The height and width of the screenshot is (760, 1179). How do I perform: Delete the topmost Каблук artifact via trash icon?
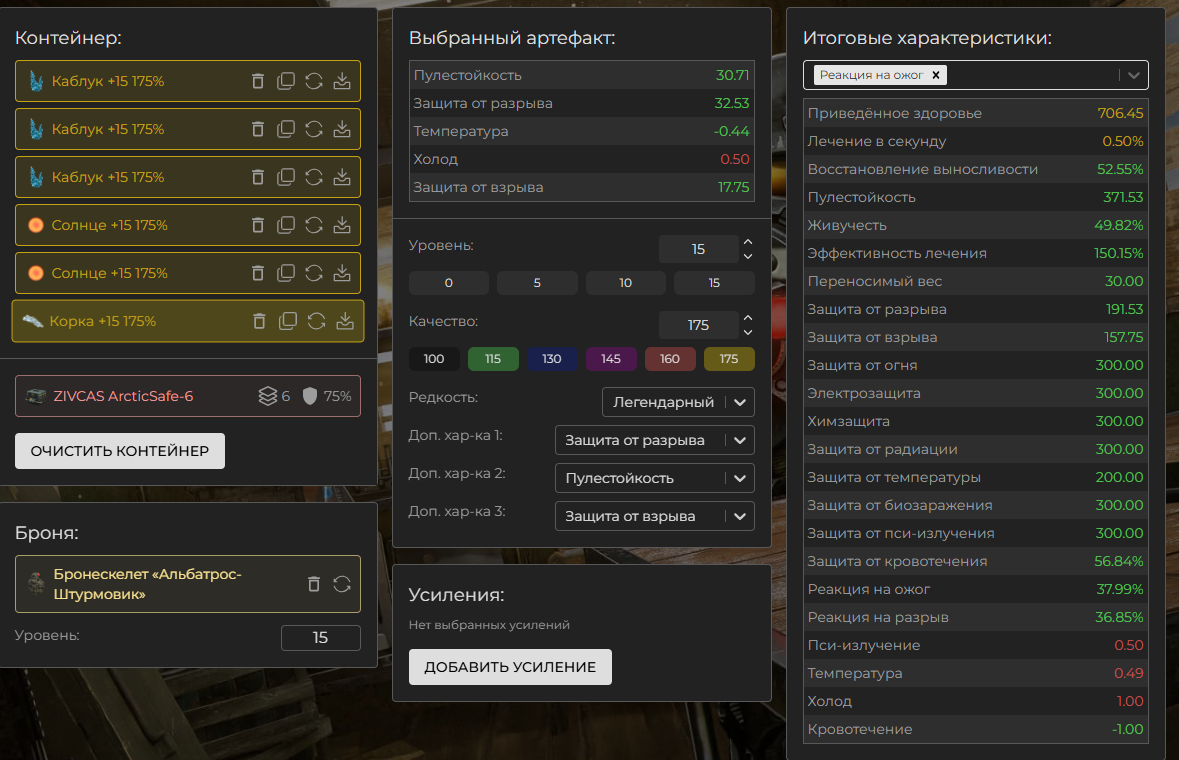[258, 81]
